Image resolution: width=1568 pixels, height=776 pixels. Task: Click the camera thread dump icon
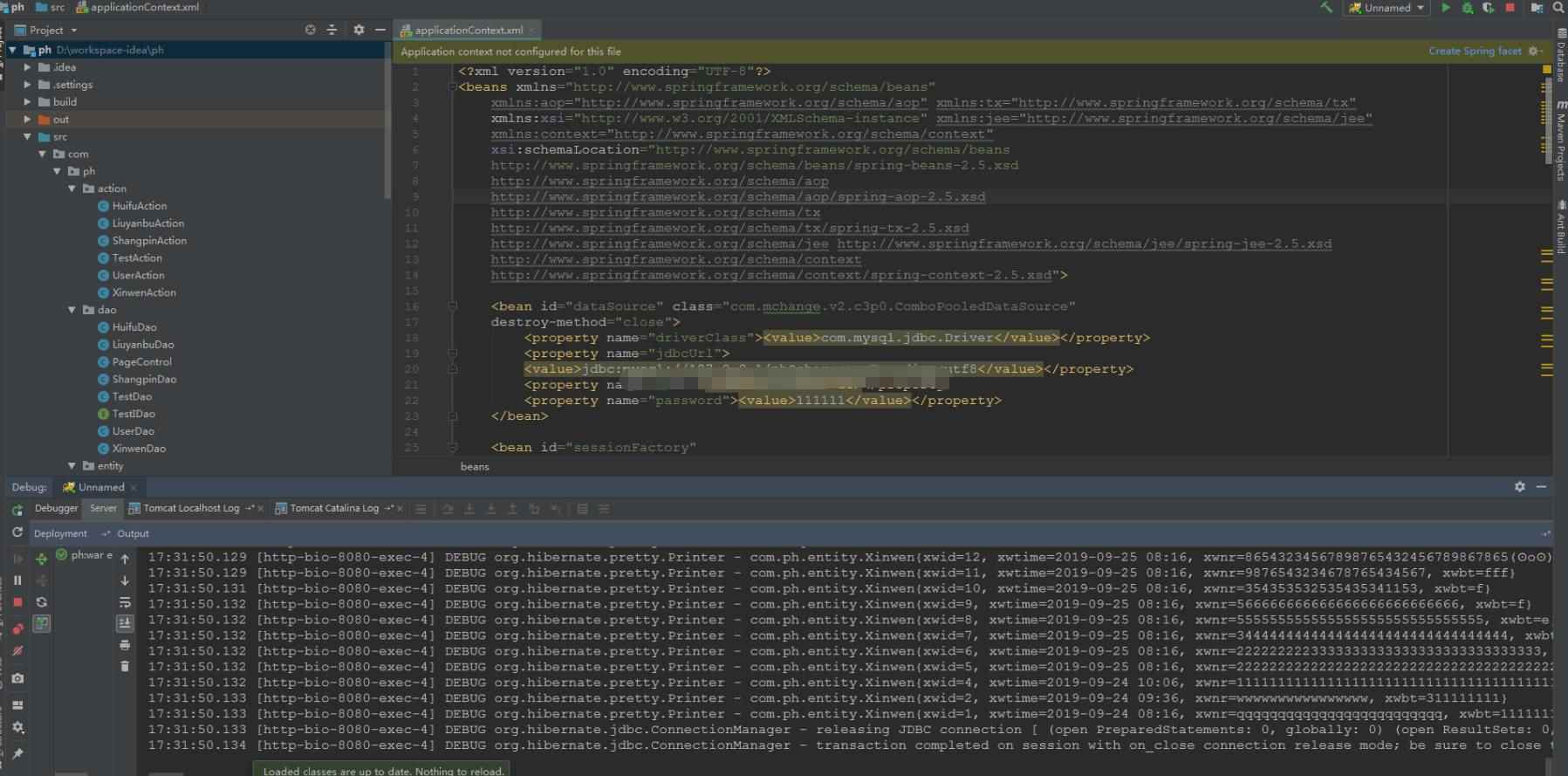pyautogui.click(x=17, y=678)
